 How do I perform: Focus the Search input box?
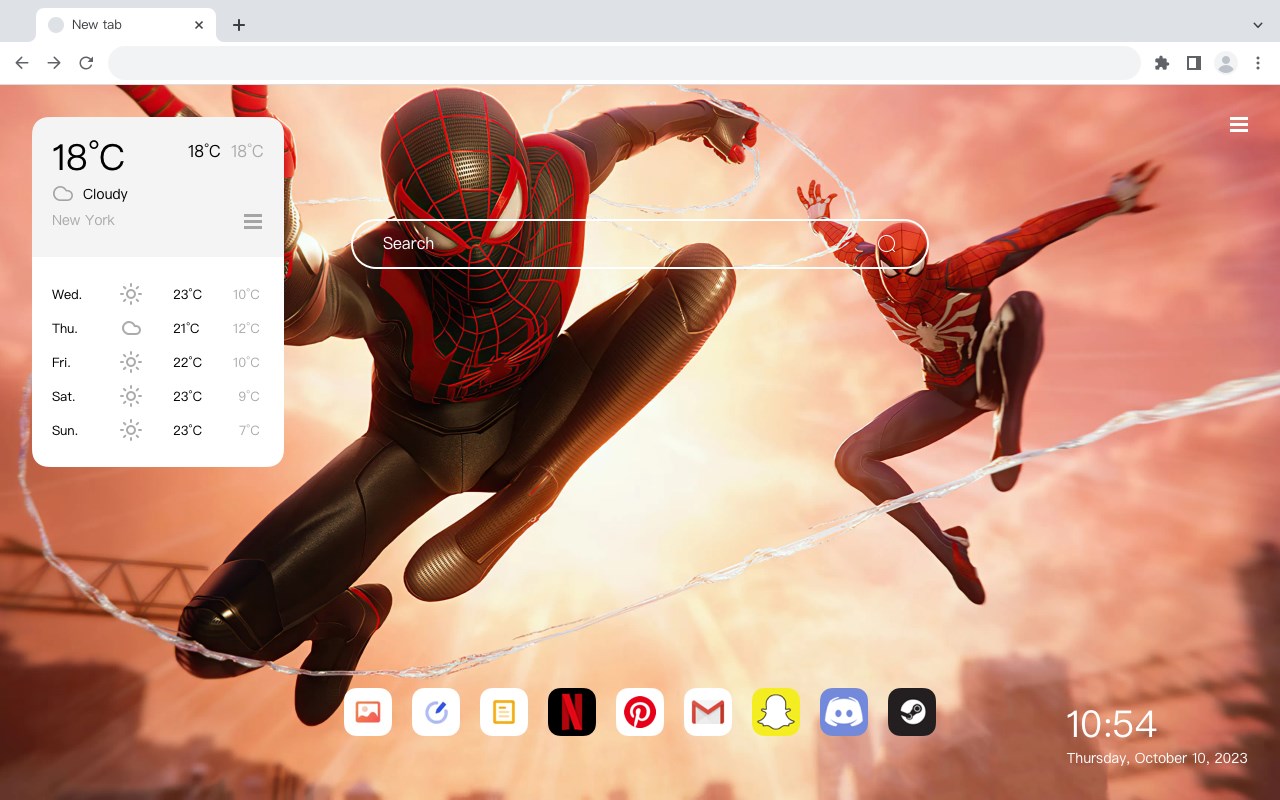(x=640, y=244)
